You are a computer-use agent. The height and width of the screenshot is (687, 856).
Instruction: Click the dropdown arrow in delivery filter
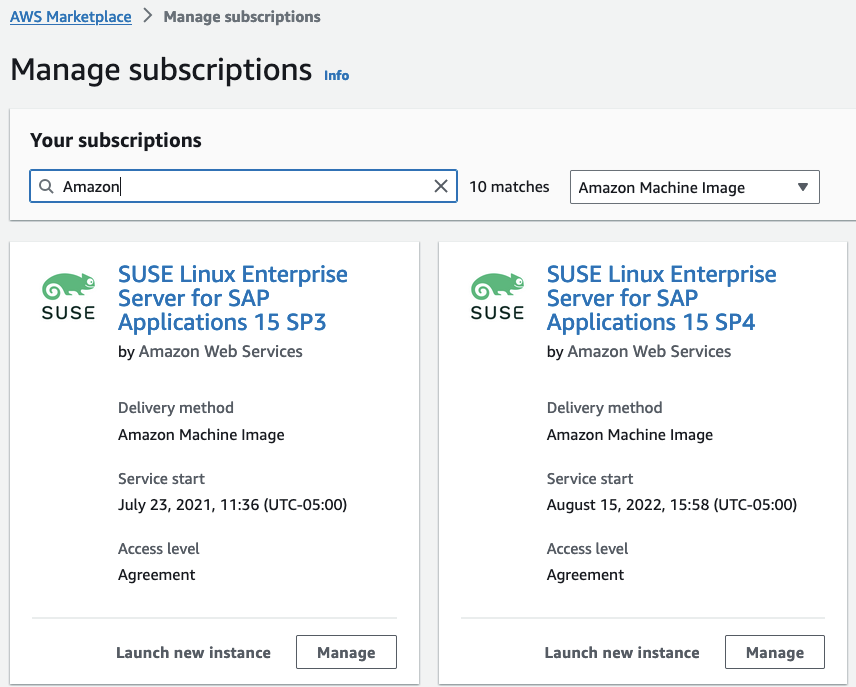coord(802,187)
